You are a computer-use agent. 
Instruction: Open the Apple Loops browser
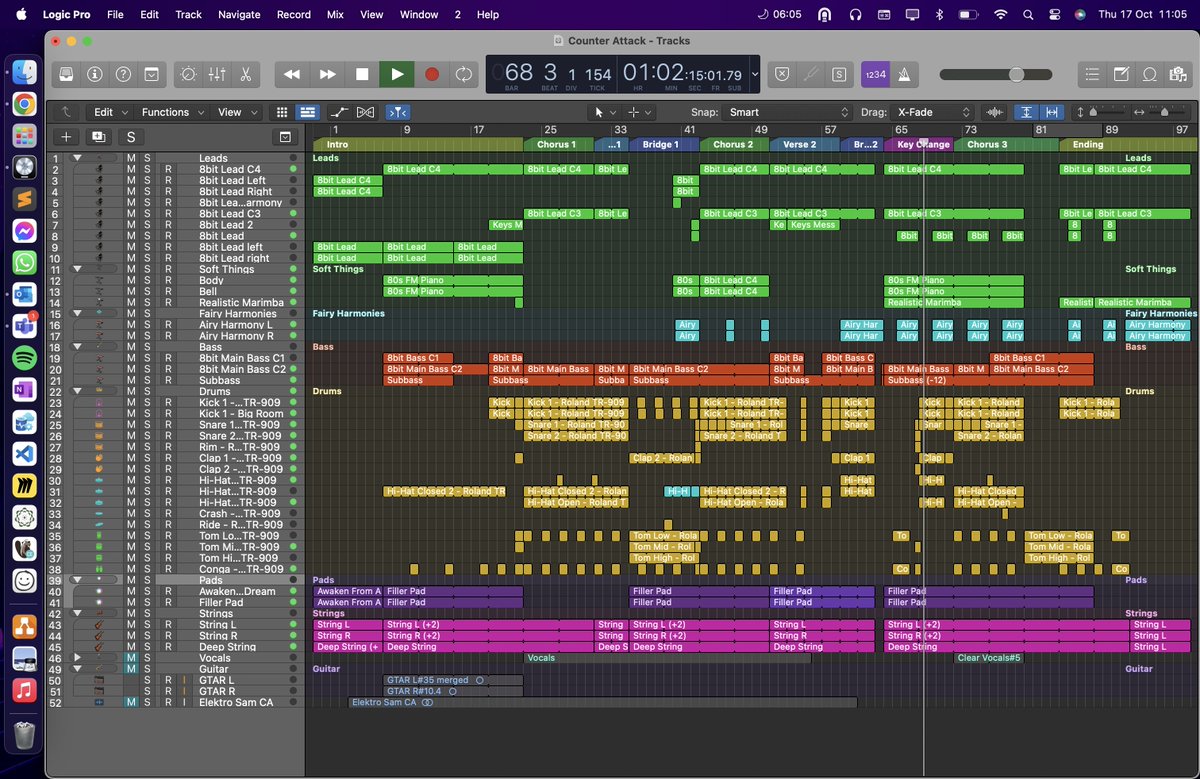tap(1150, 74)
